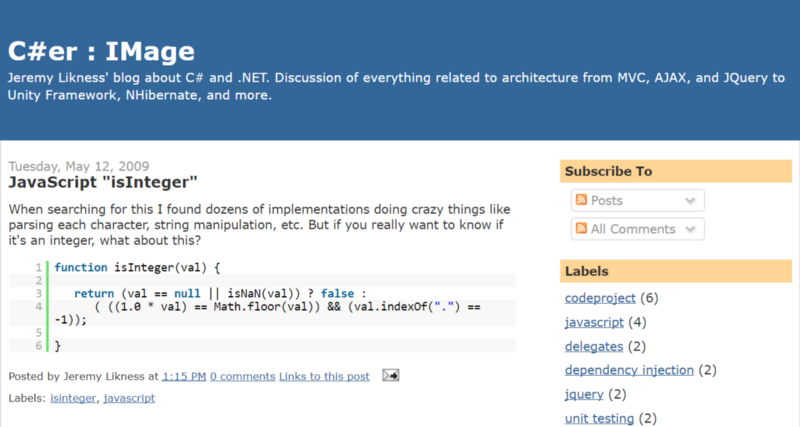
Task: Click code line 1 function isInteger(val)
Action: (137, 267)
